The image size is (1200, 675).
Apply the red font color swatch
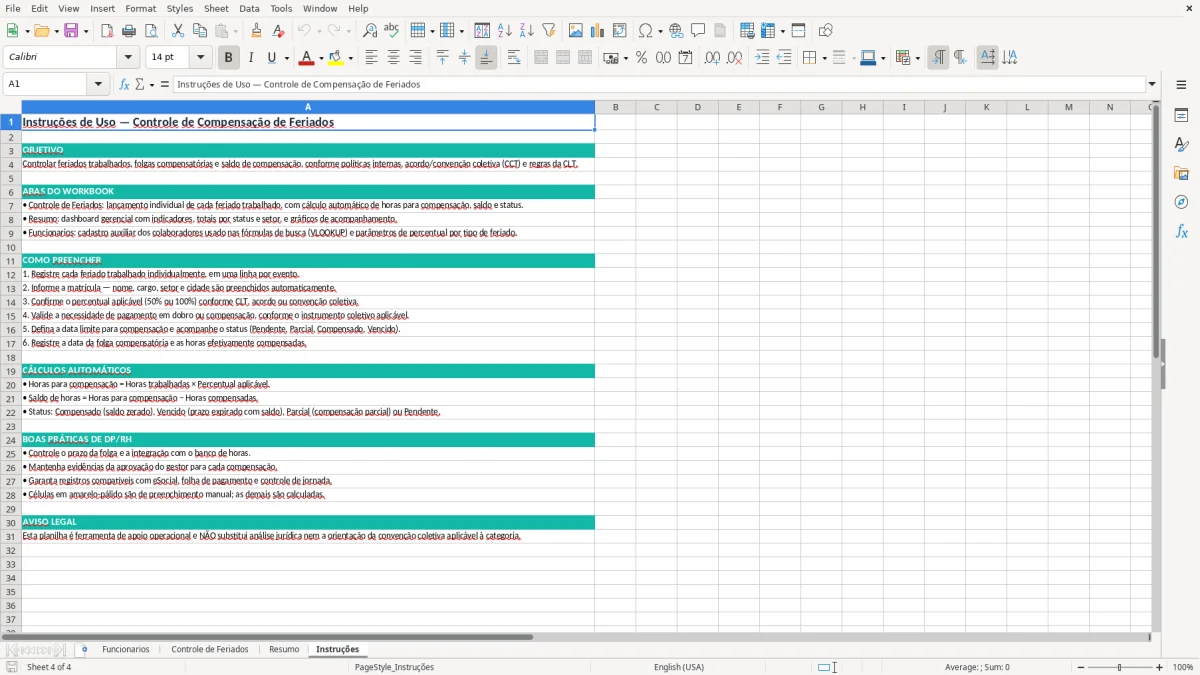click(x=307, y=58)
